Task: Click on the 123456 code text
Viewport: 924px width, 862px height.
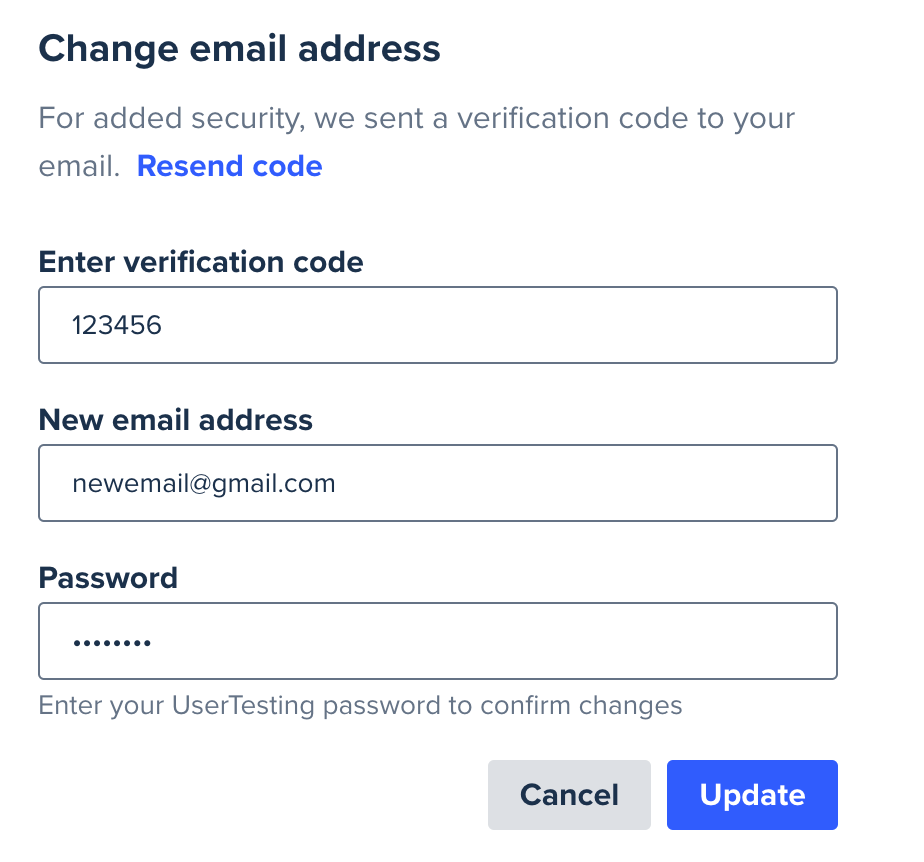Action: (117, 325)
